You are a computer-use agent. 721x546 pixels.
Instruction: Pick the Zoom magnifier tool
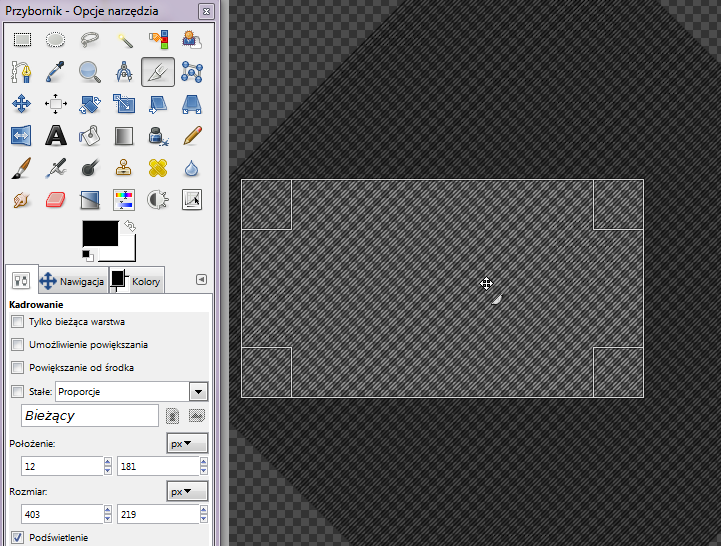90,72
